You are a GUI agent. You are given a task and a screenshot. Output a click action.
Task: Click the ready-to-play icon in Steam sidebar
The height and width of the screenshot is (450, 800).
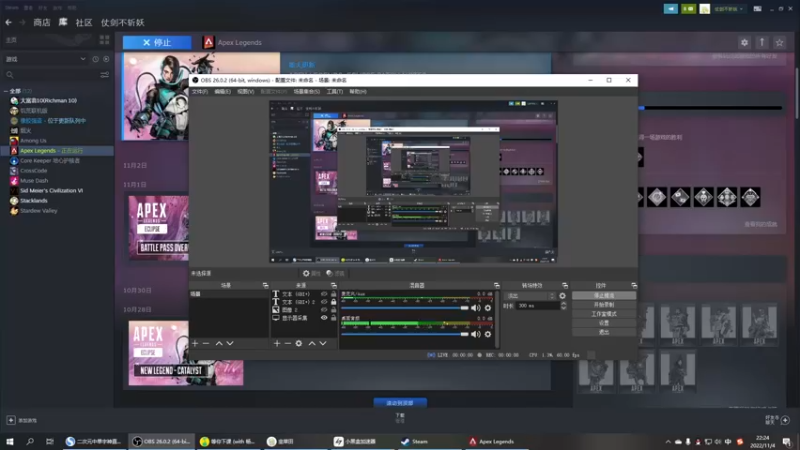point(106,59)
